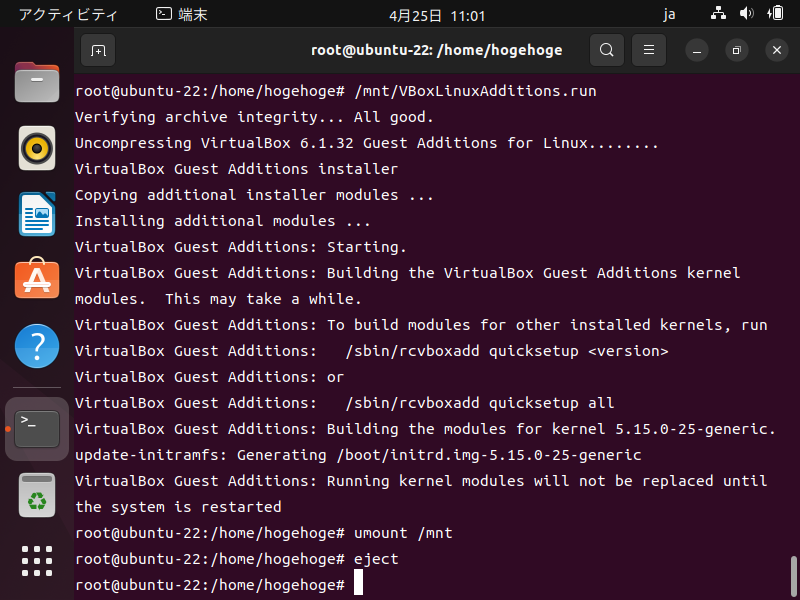Viewport: 800px width, 600px height.
Task: Close the terminal window
Action: [777, 51]
